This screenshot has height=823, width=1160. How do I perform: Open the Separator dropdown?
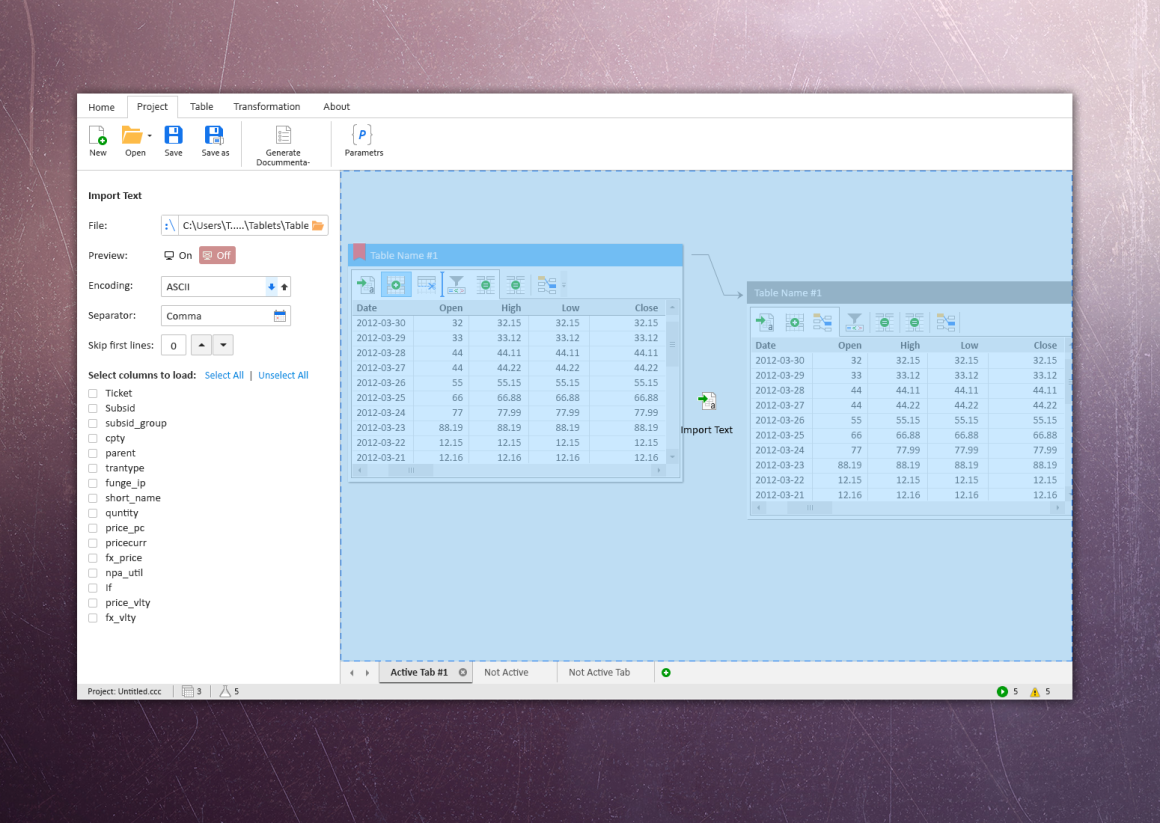[x=279, y=315]
